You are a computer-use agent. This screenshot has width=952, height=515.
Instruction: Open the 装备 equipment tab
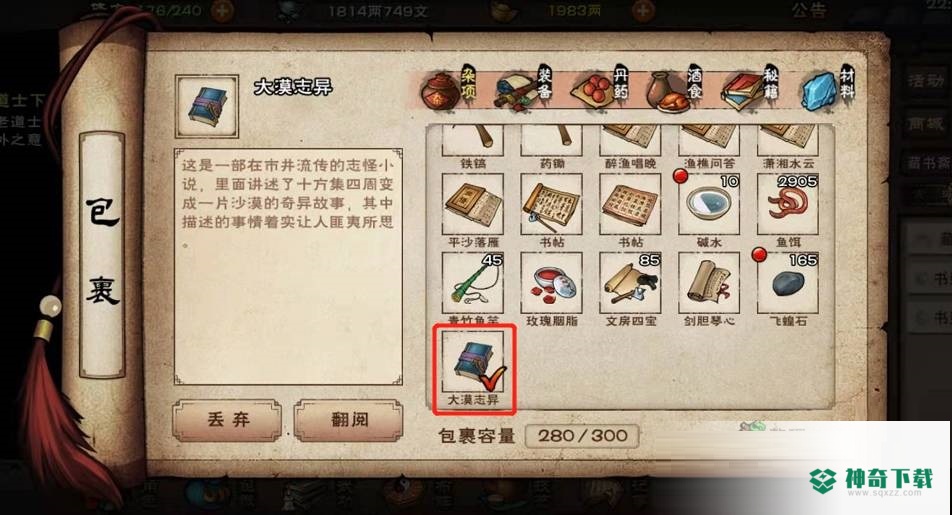524,89
